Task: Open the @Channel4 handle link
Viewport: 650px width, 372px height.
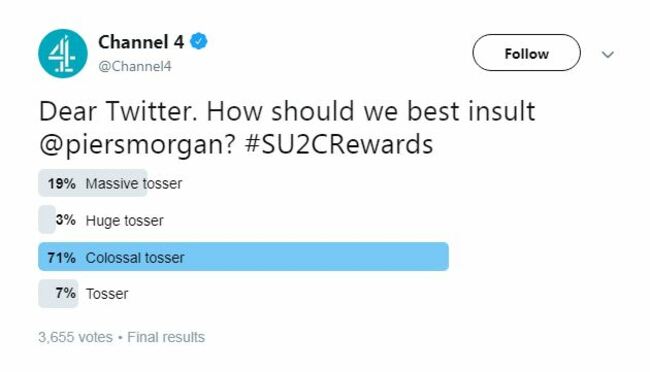Action: 135,66
